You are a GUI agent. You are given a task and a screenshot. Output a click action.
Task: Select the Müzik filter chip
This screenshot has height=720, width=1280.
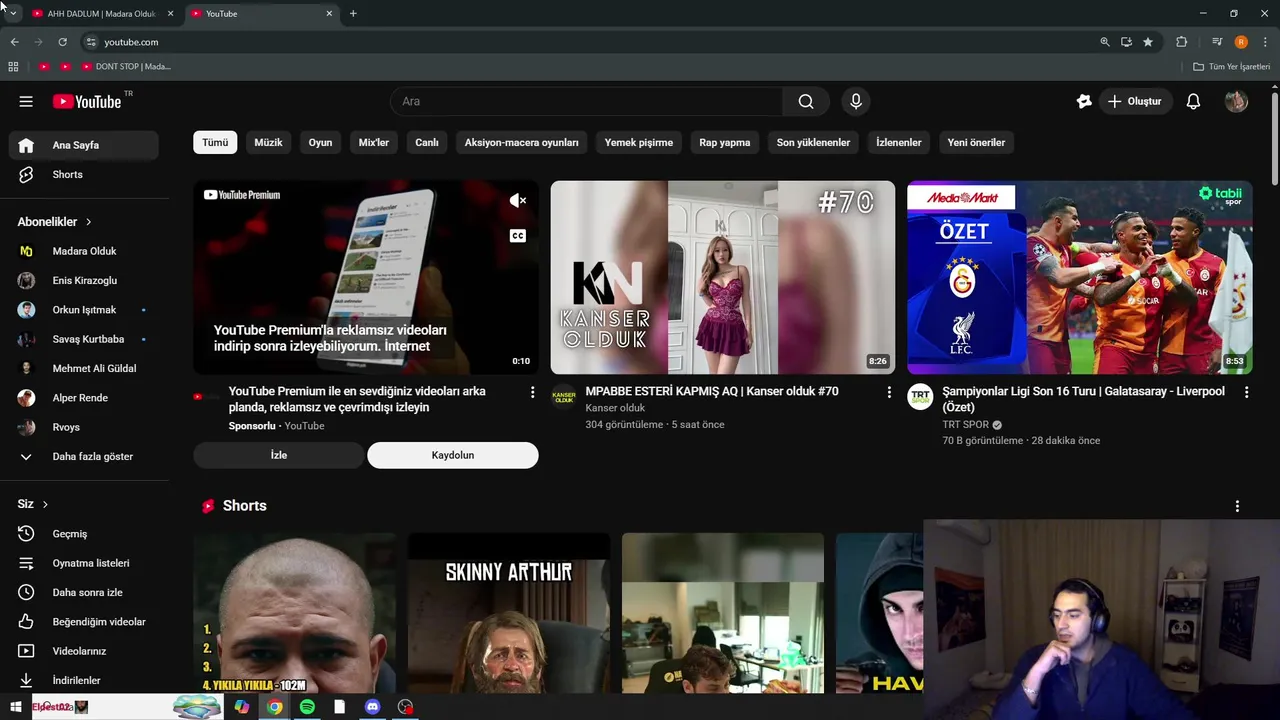[x=268, y=142]
